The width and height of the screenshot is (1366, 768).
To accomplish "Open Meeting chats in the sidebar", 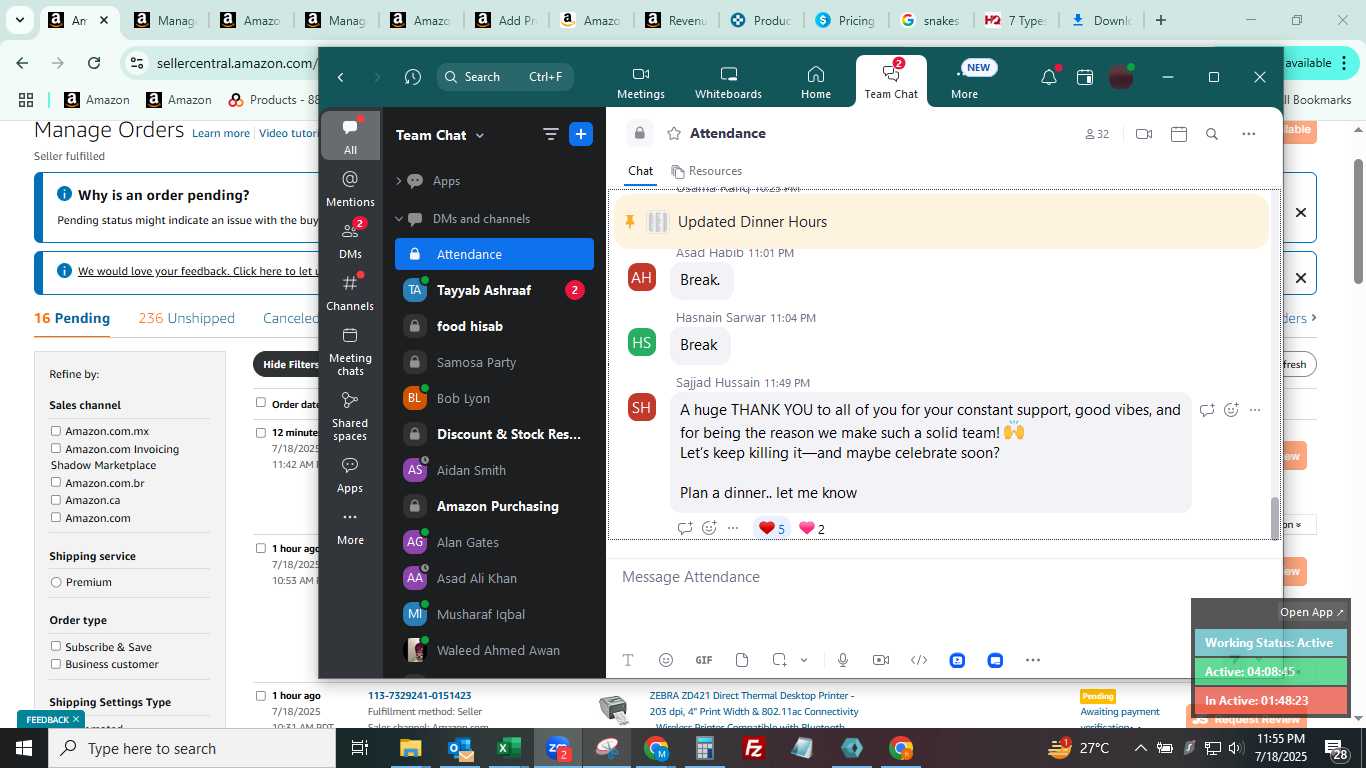I will click(350, 352).
